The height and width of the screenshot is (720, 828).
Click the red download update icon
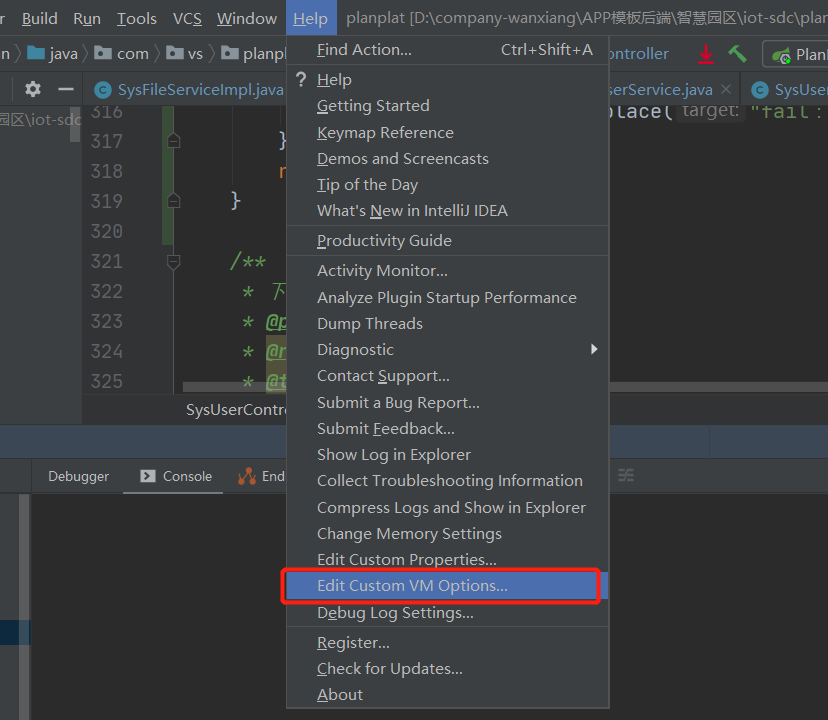click(x=706, y=54)
